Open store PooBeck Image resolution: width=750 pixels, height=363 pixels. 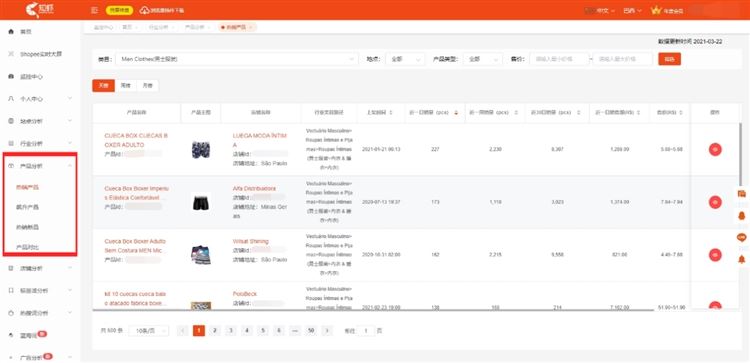click(245, 294)
